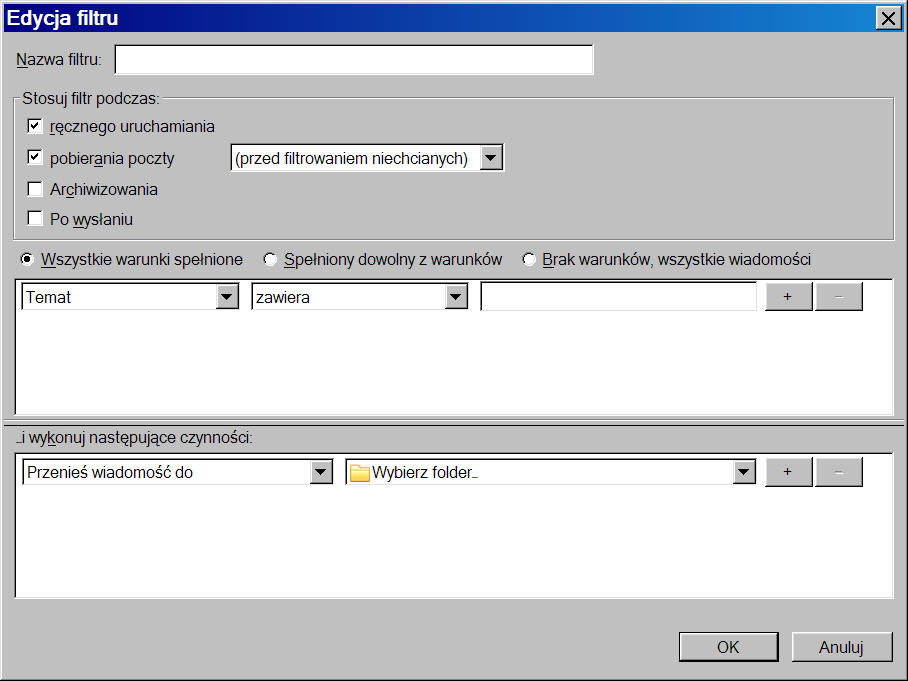Image resolution: width=908 pixels, height=681 pixels.
Task: Click the Nazwa filtru text field
Action: 354,60
